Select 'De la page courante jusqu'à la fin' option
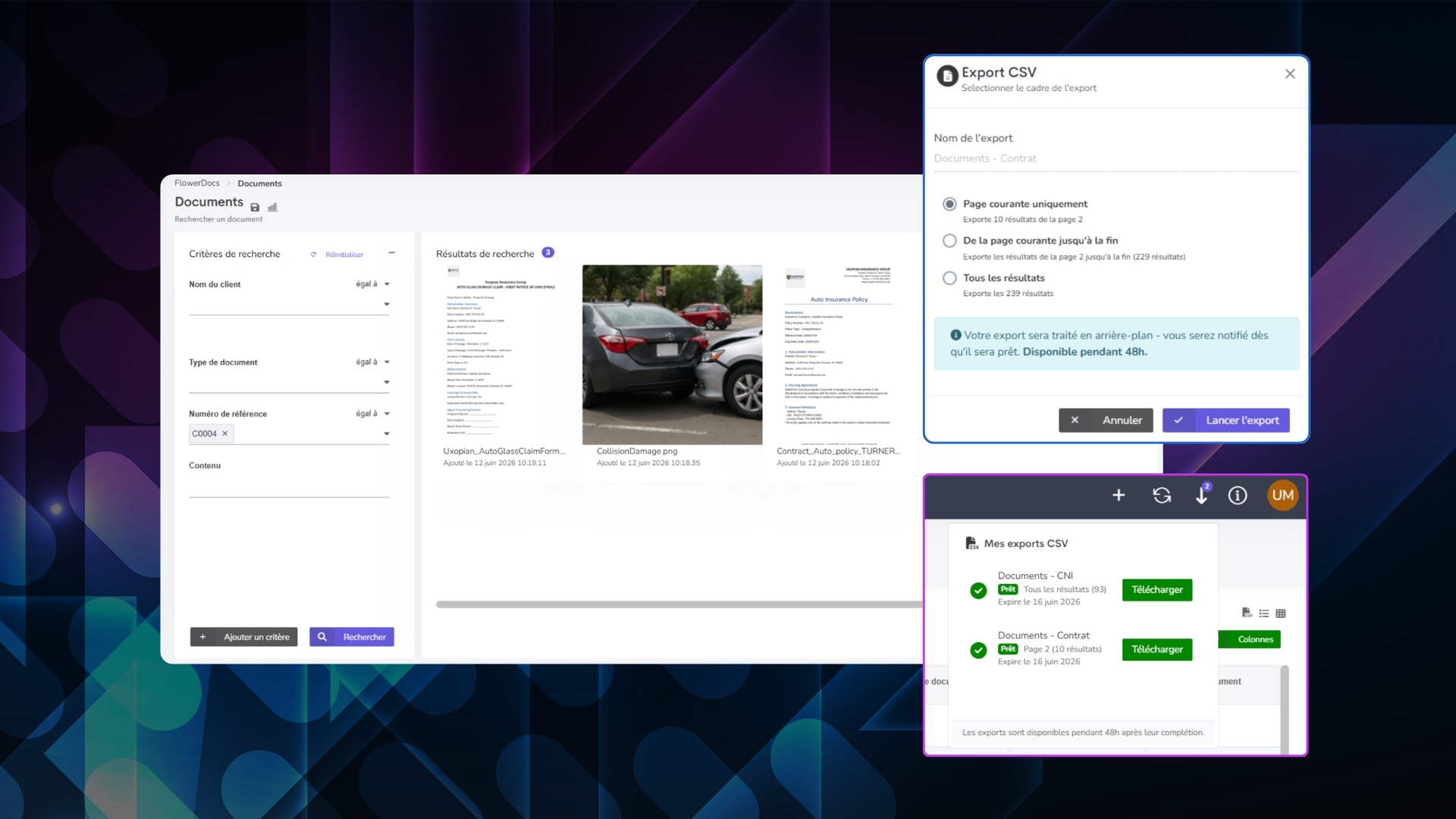Image resolution: width=1456 pixels, height=819 pixels. (949, 240)
